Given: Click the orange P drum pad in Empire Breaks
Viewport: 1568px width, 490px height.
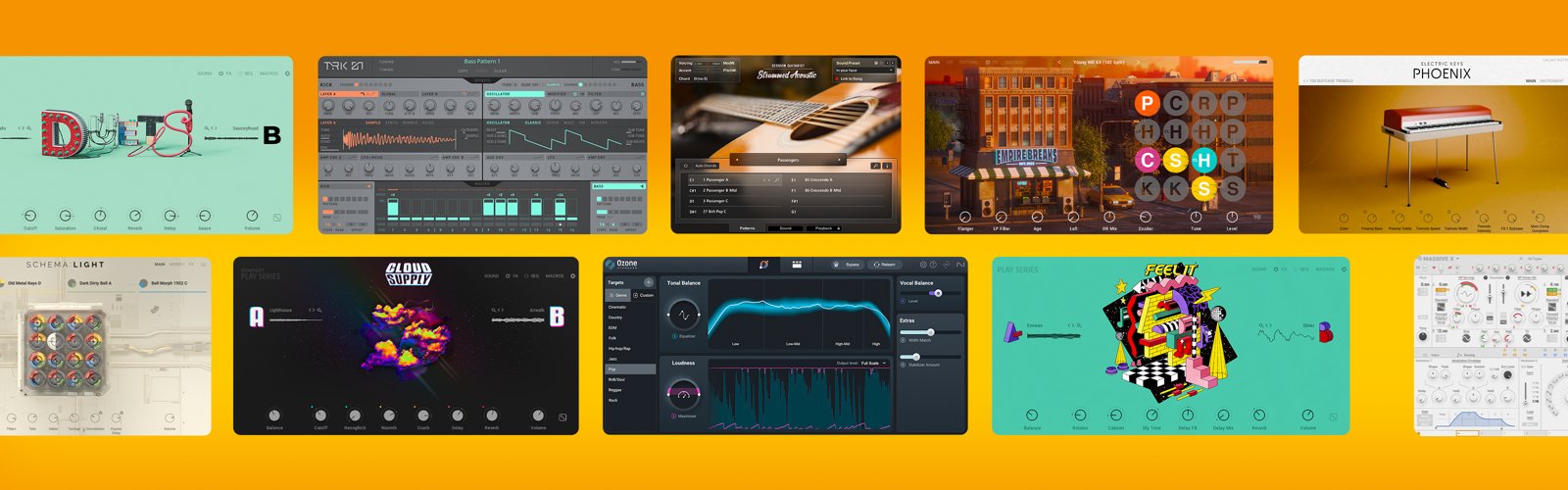Looking at the screenshot, I should (1147, 103).
